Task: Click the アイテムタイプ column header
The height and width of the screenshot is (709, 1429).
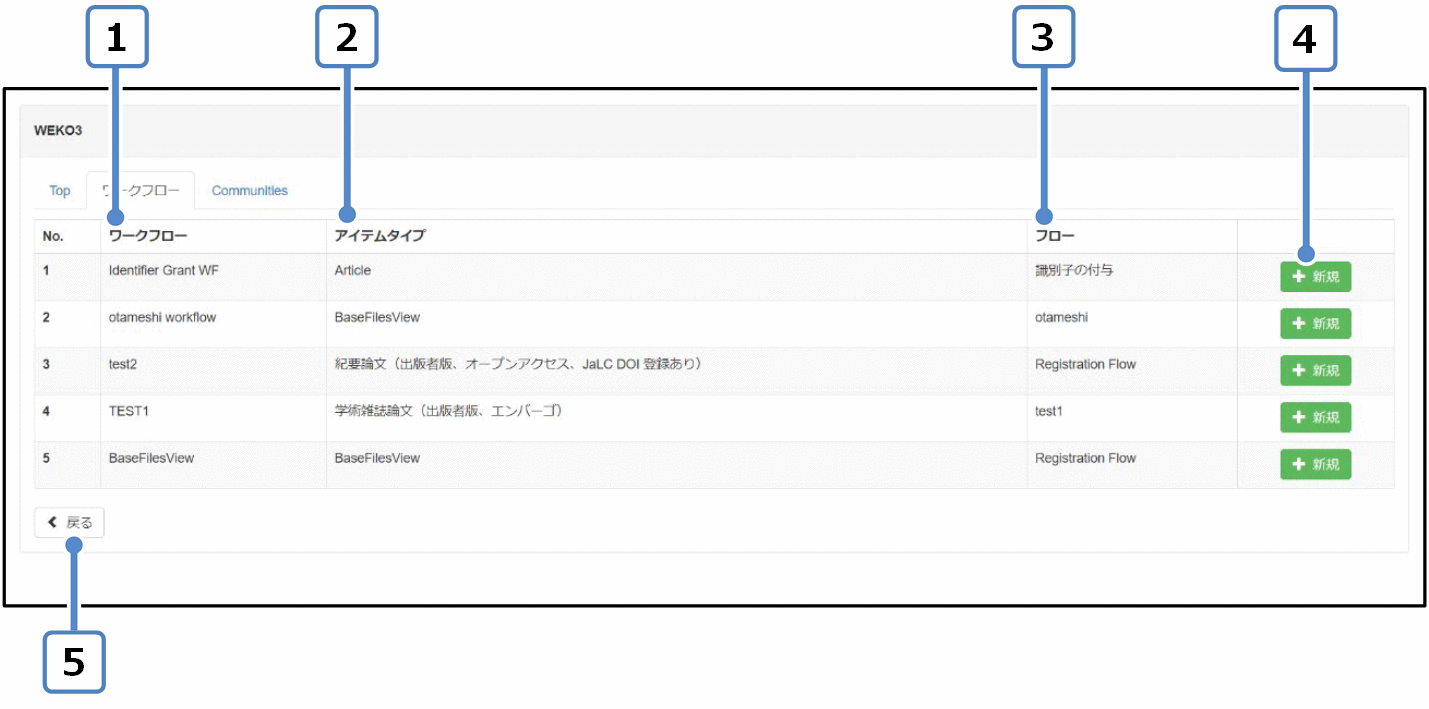Action: tap(380, 236)
